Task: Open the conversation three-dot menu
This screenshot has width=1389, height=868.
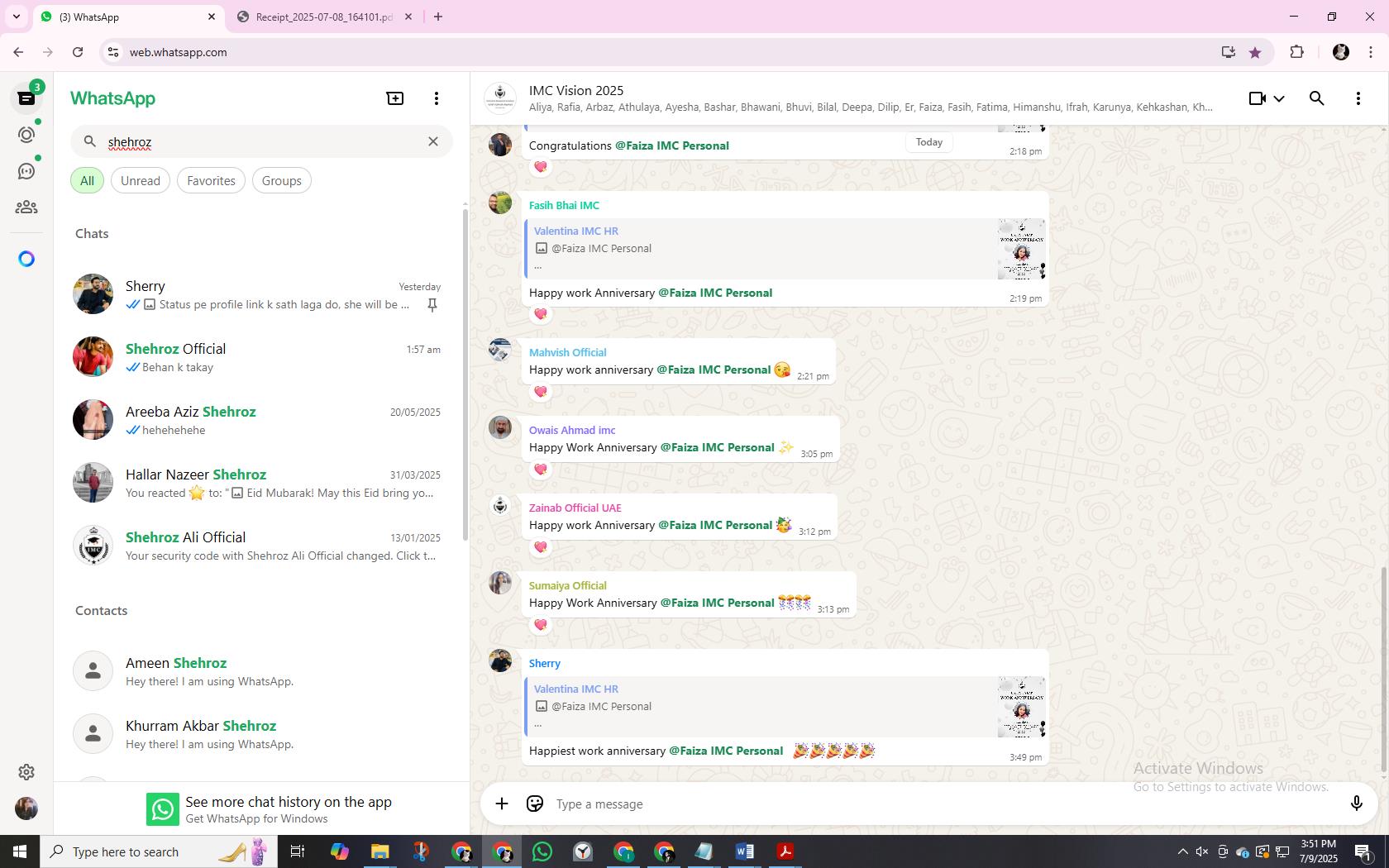Action: point(1358,98)
